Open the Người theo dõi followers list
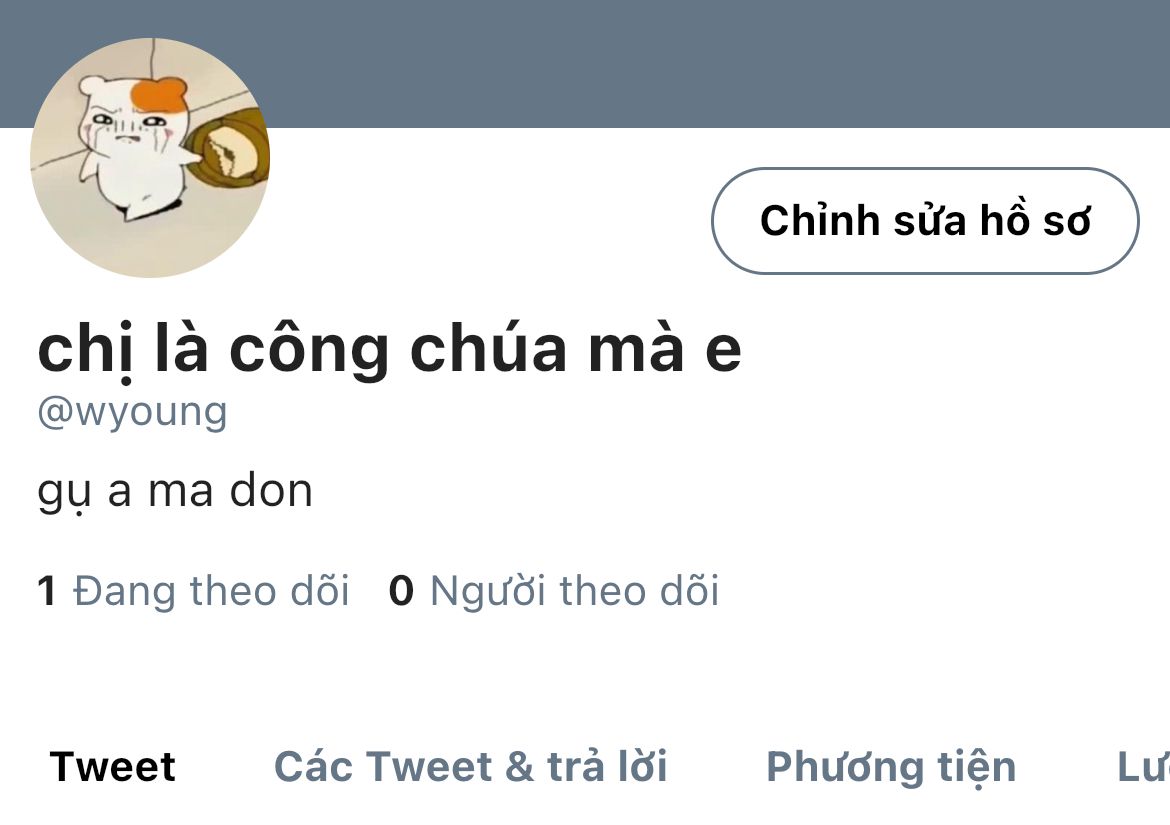The width and height of the screenshot is (1170, 825). [575, 591]
